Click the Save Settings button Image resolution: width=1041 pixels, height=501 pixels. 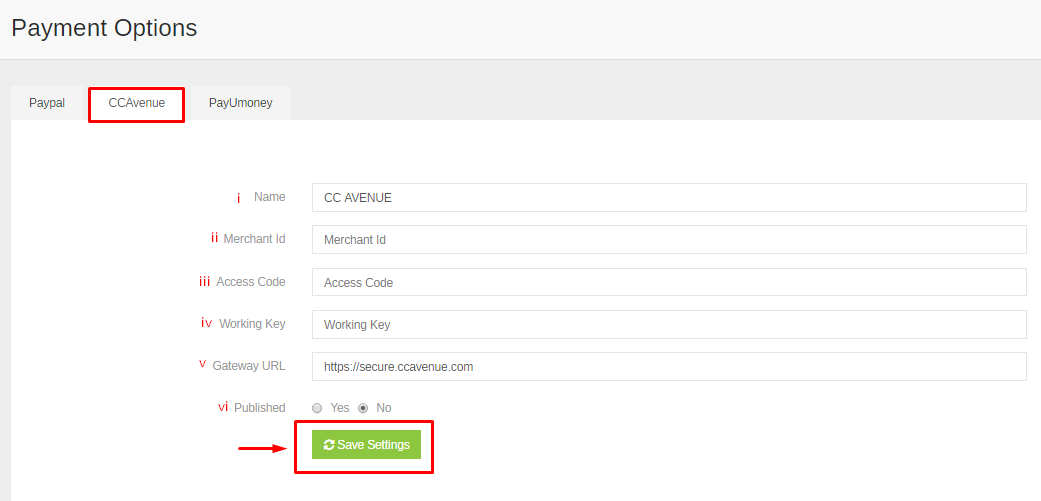[366, 445]
